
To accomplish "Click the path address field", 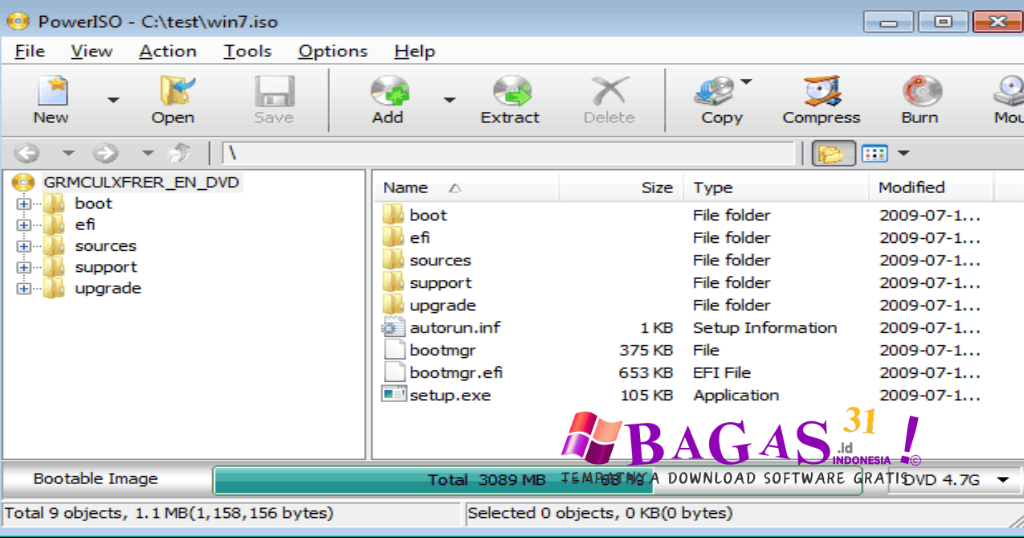I will coord(509,153).
